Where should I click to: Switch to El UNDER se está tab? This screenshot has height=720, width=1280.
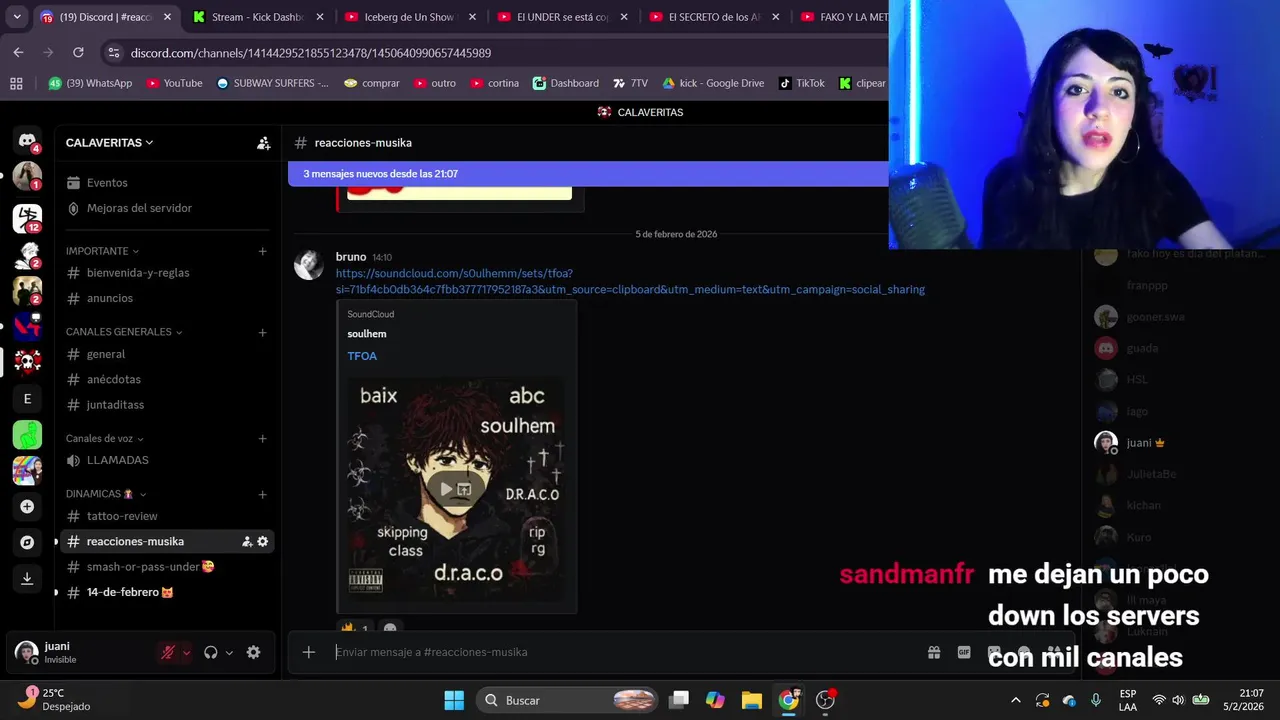click(562, 17)
